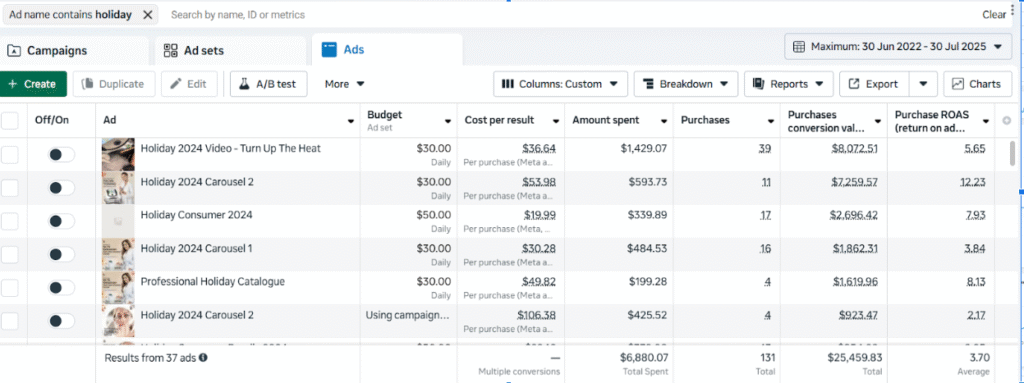Click the Export arrow icon
The height and width of the screenshot is (383, 1024).
854,84
